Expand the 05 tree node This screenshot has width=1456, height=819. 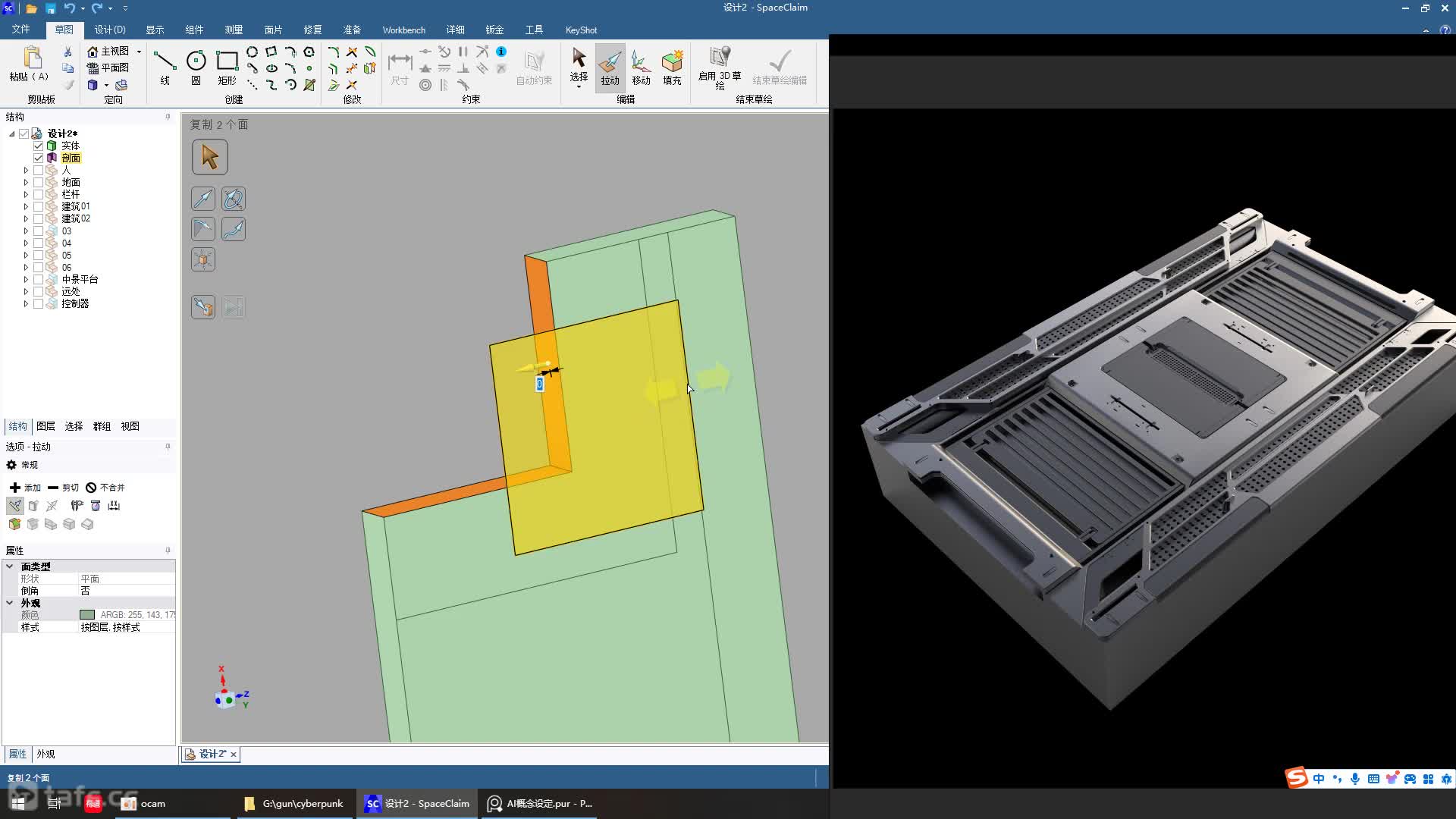[x=26, y=255]
